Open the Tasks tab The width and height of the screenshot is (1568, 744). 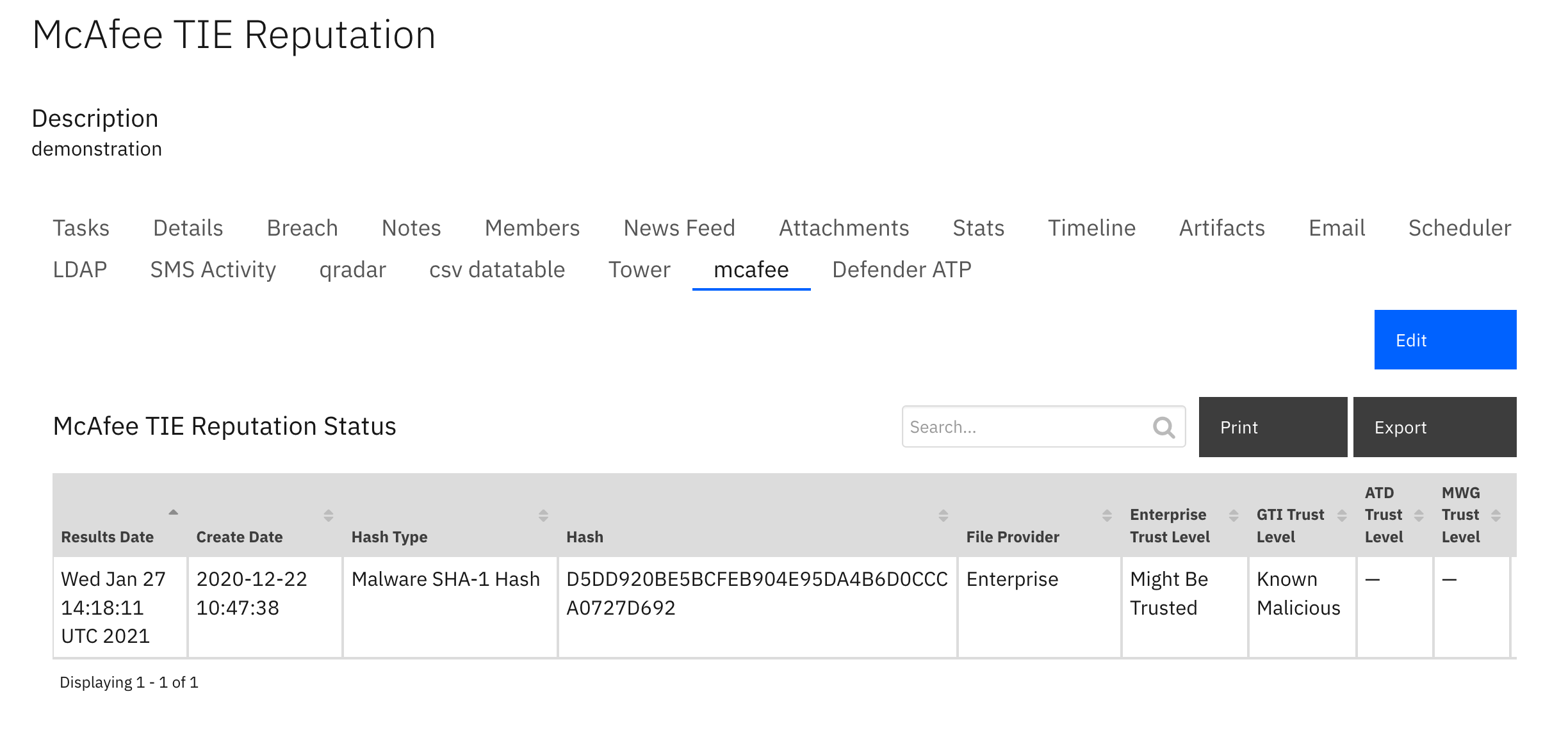pos(81,228)
